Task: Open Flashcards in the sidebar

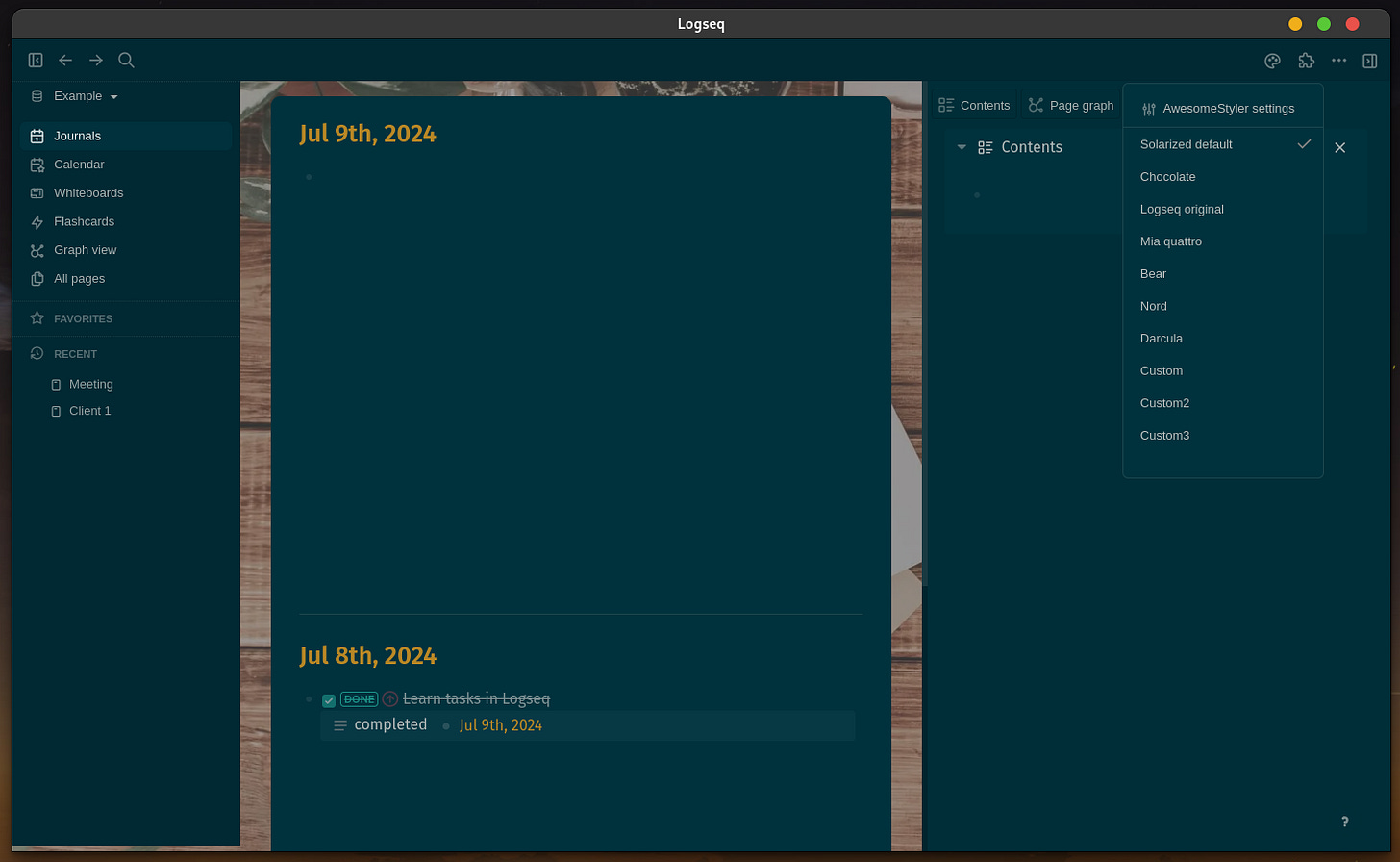Action: click(126, 221)
